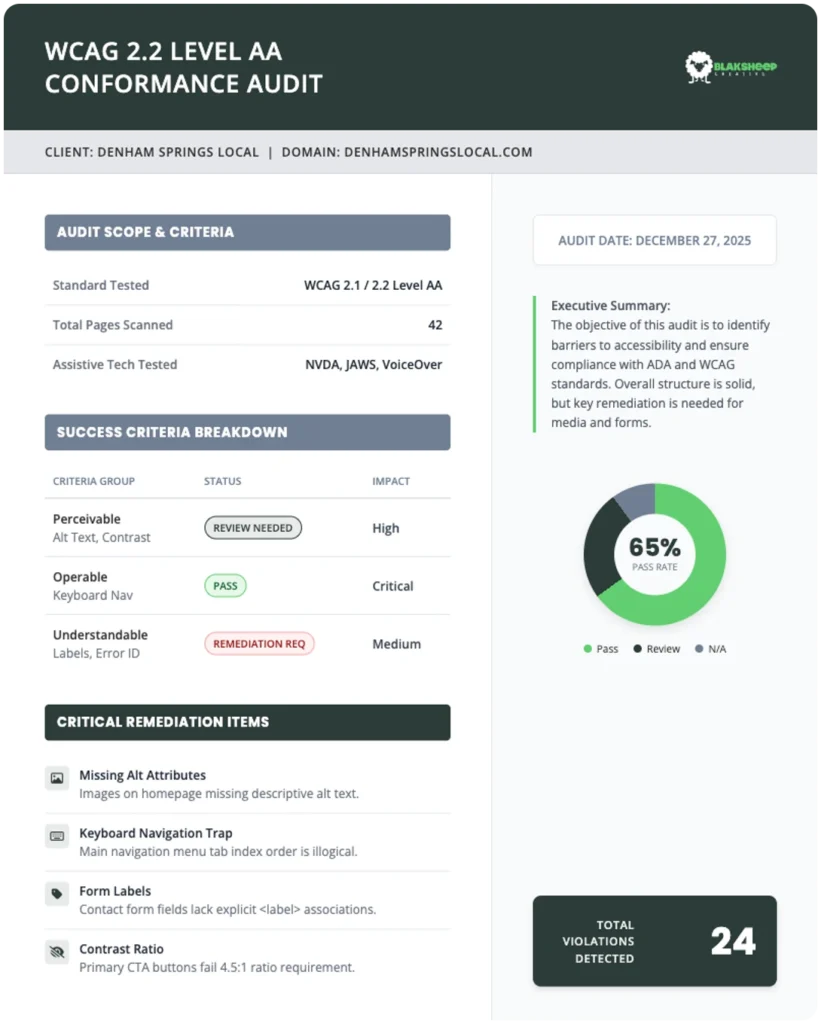Click the Executive Summary heading
821x1024 pixels.
coord(611,306)
